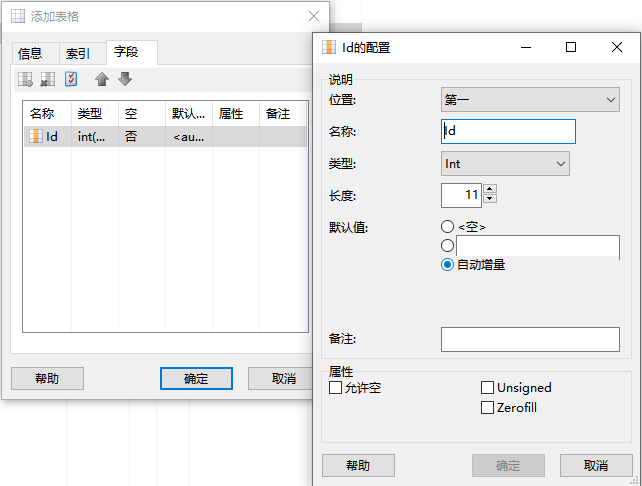Screen dimensions: 642x486
Task: Click the delete field toolbar icon
Action: pos(47,79)
